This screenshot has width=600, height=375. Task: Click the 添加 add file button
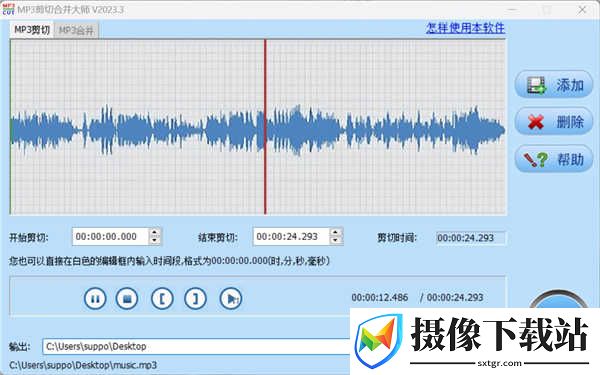[x=554, y=85]
